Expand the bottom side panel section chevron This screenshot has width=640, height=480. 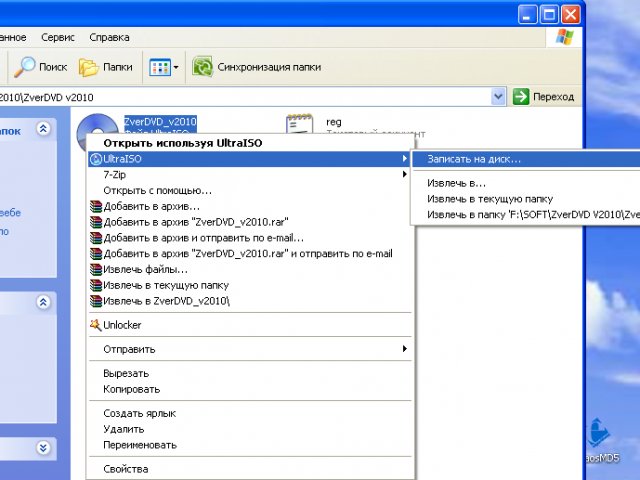43,448
